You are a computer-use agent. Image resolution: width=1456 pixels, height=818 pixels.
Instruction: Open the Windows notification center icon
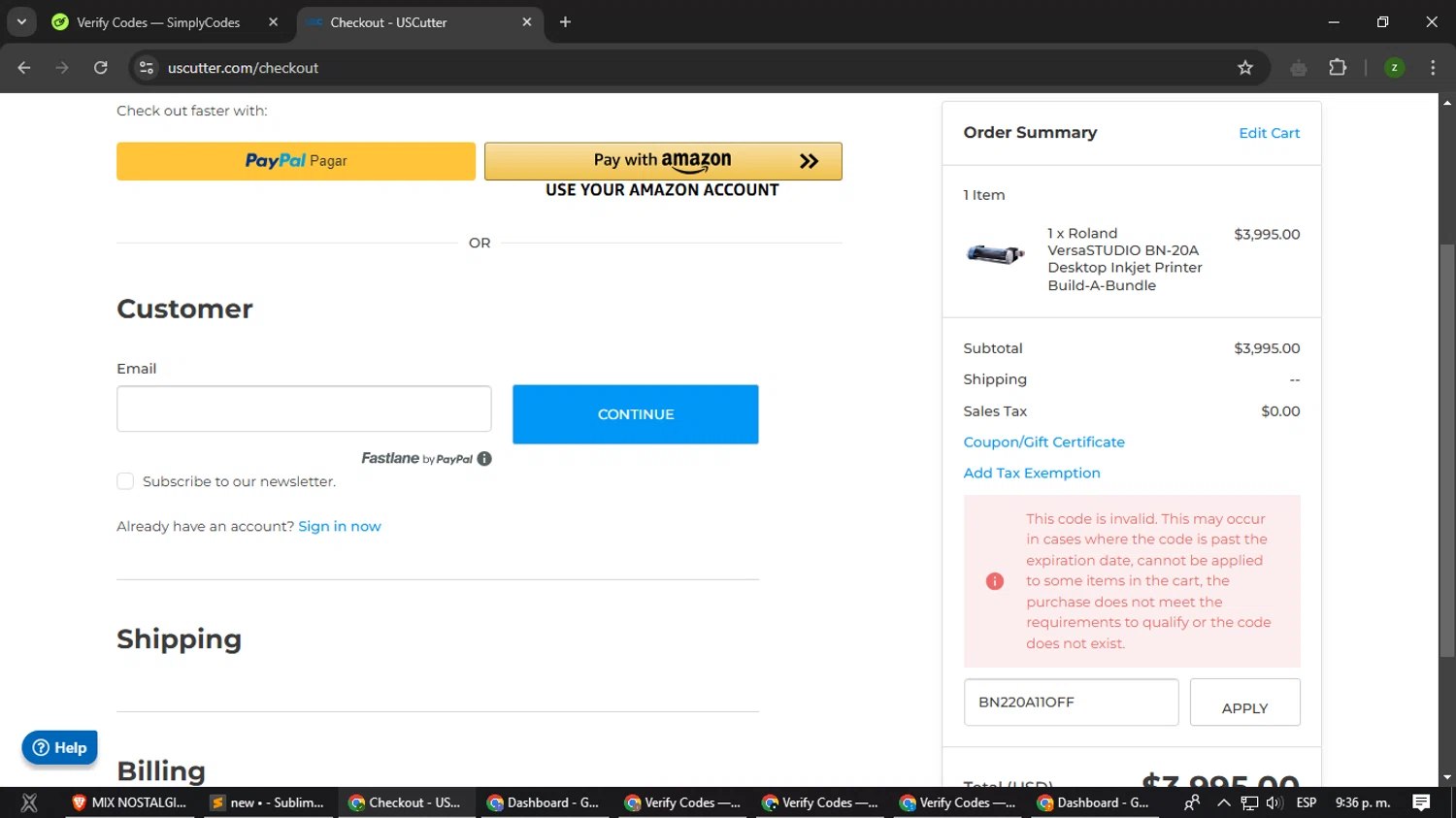pyautogui.click(x=1421, y=802)
